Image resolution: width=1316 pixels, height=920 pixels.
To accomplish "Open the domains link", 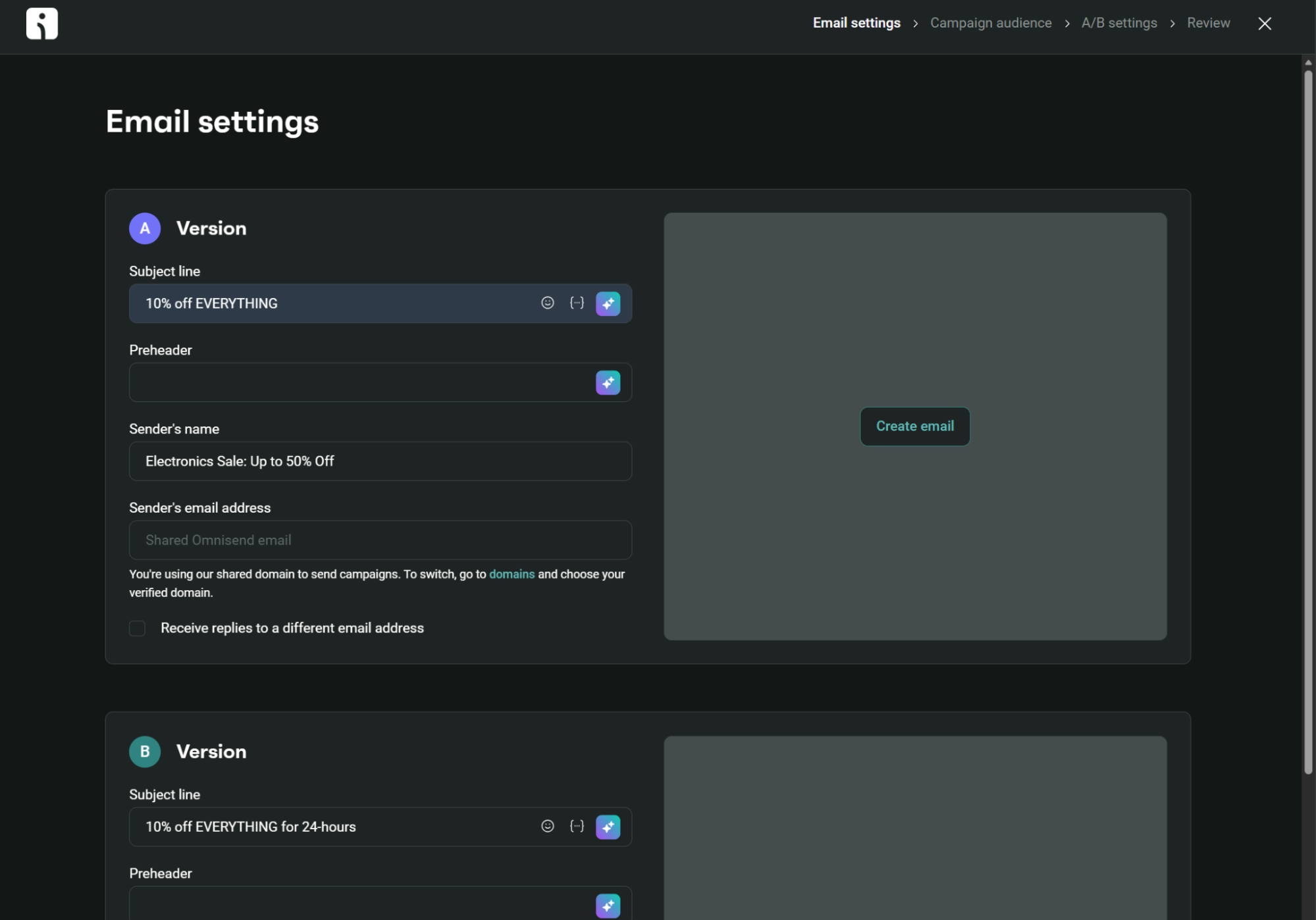I will pos(512,574).
